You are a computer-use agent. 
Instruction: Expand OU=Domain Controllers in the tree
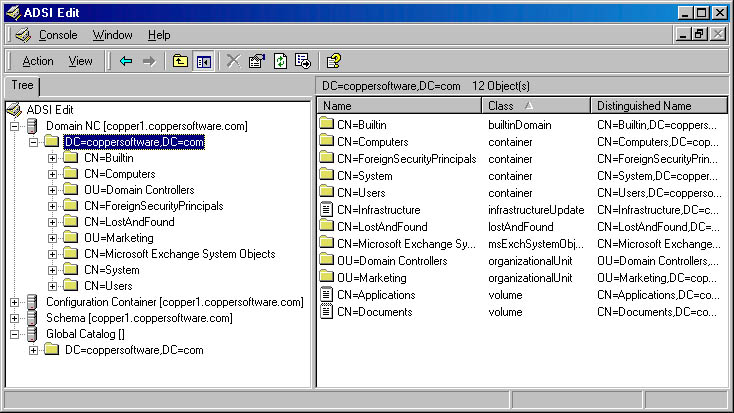(52, 190)
